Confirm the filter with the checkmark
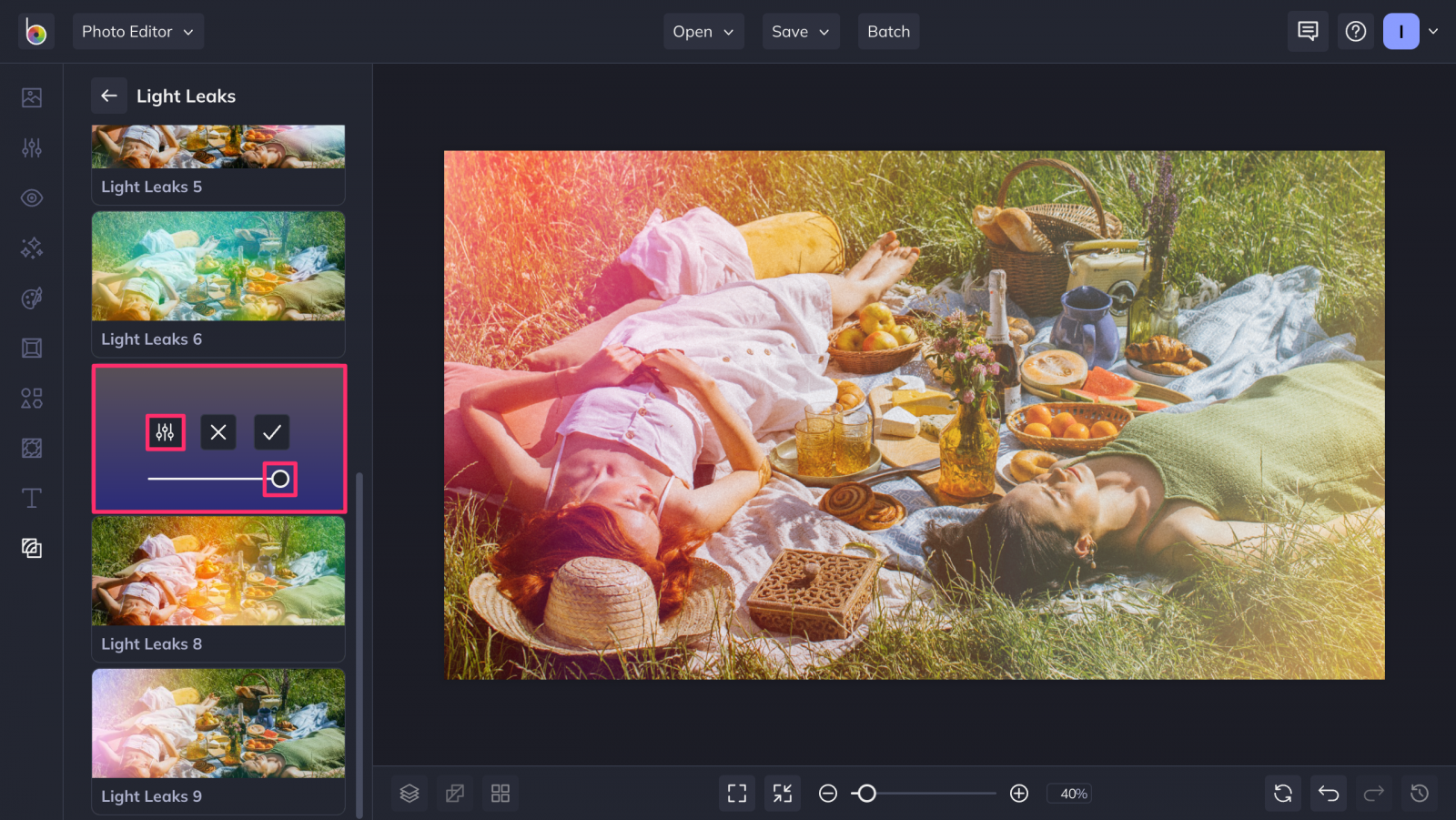1456x820 pixels. (x=270, y=432)
